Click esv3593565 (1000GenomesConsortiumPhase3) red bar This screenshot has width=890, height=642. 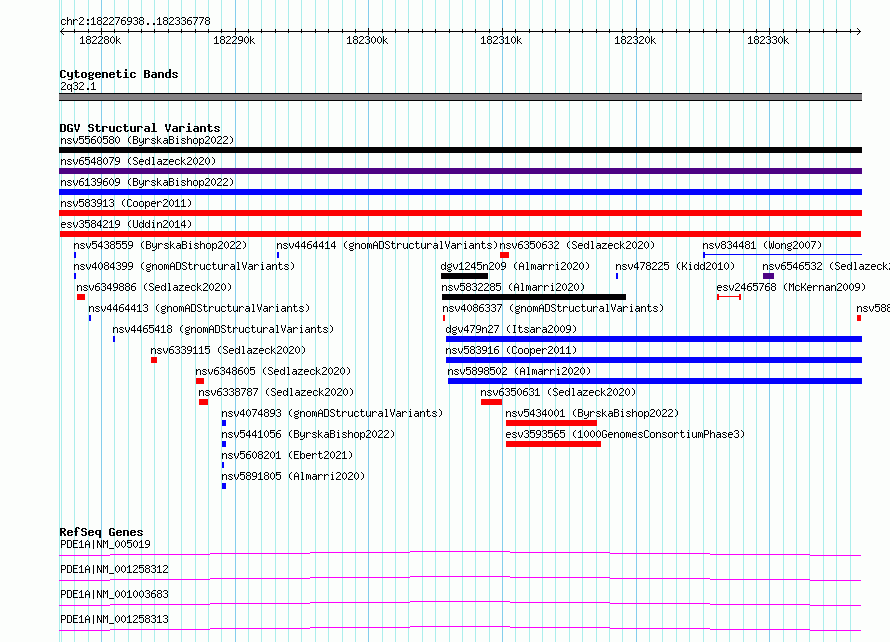(553, 444)
